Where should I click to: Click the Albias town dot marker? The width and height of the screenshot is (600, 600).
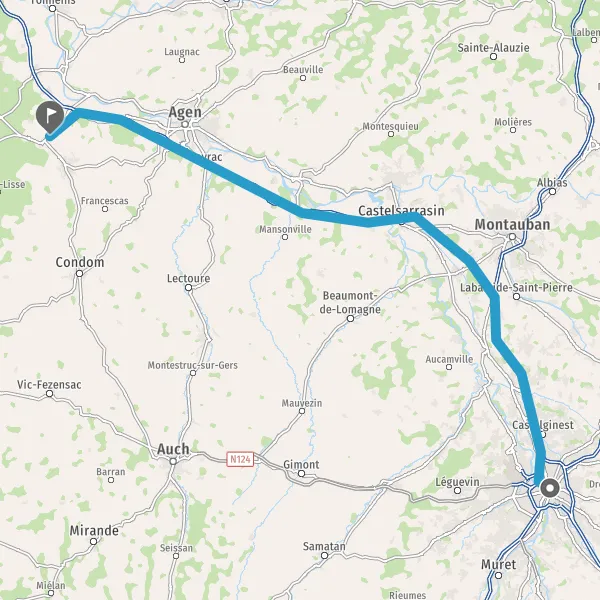(x=553, y=191)
